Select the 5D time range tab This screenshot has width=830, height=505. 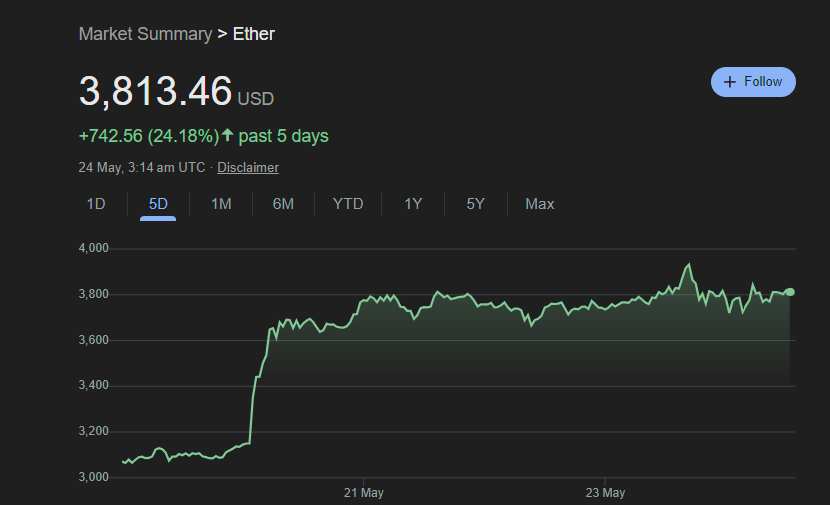[158, 204]
